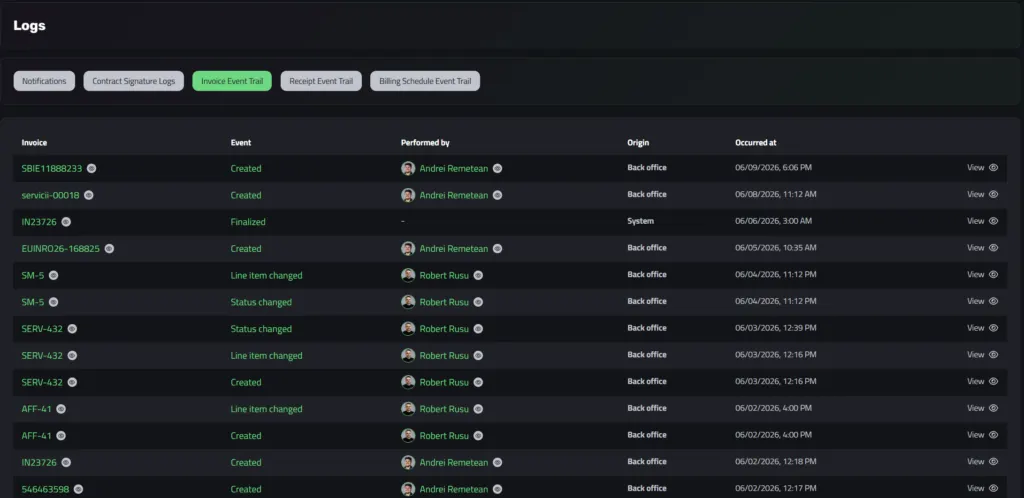
Task: Click preview icon beside servicii-00018 invoice
Action: [x=89, y=195]
